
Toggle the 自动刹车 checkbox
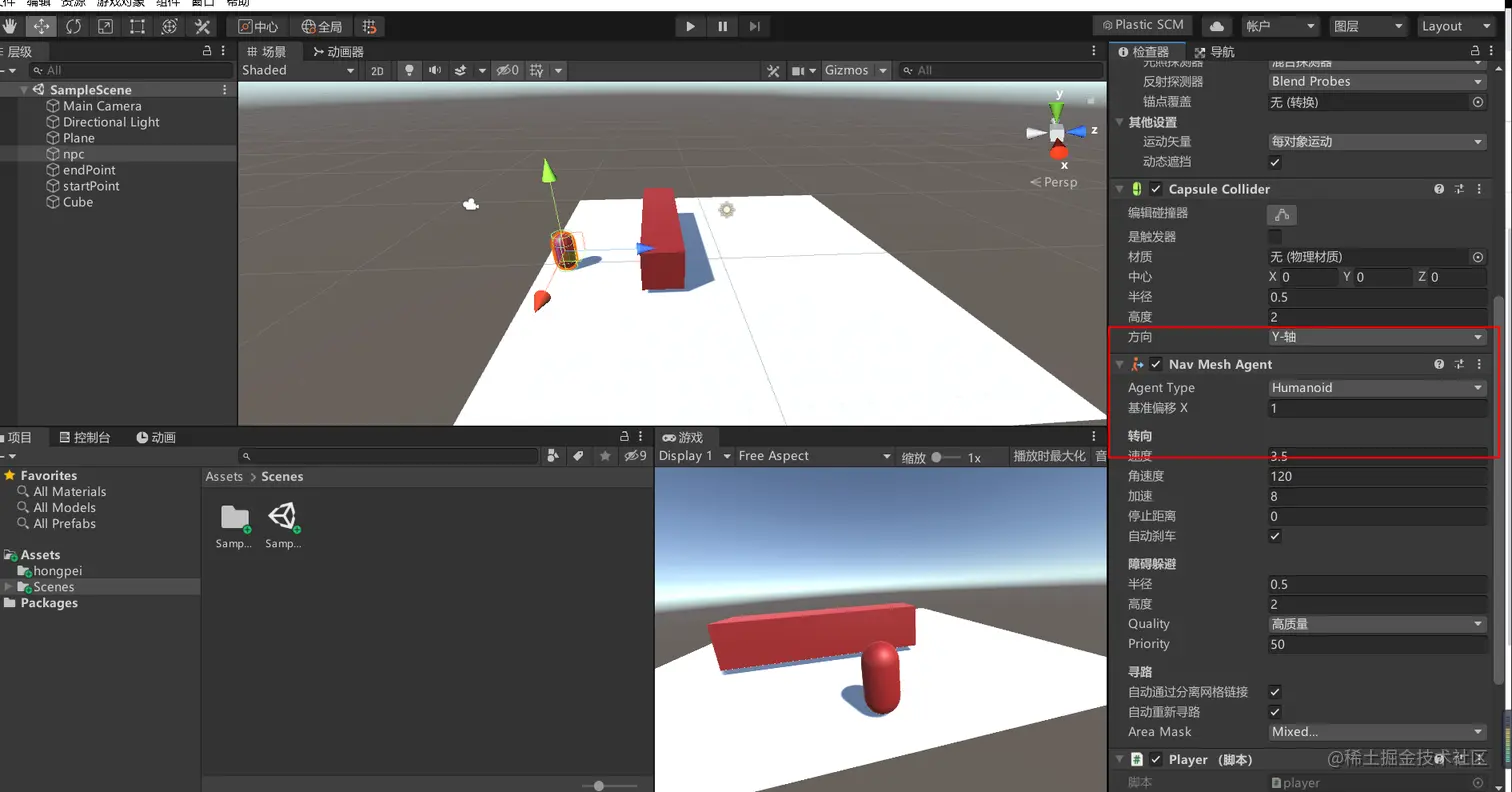(1275, 536)
